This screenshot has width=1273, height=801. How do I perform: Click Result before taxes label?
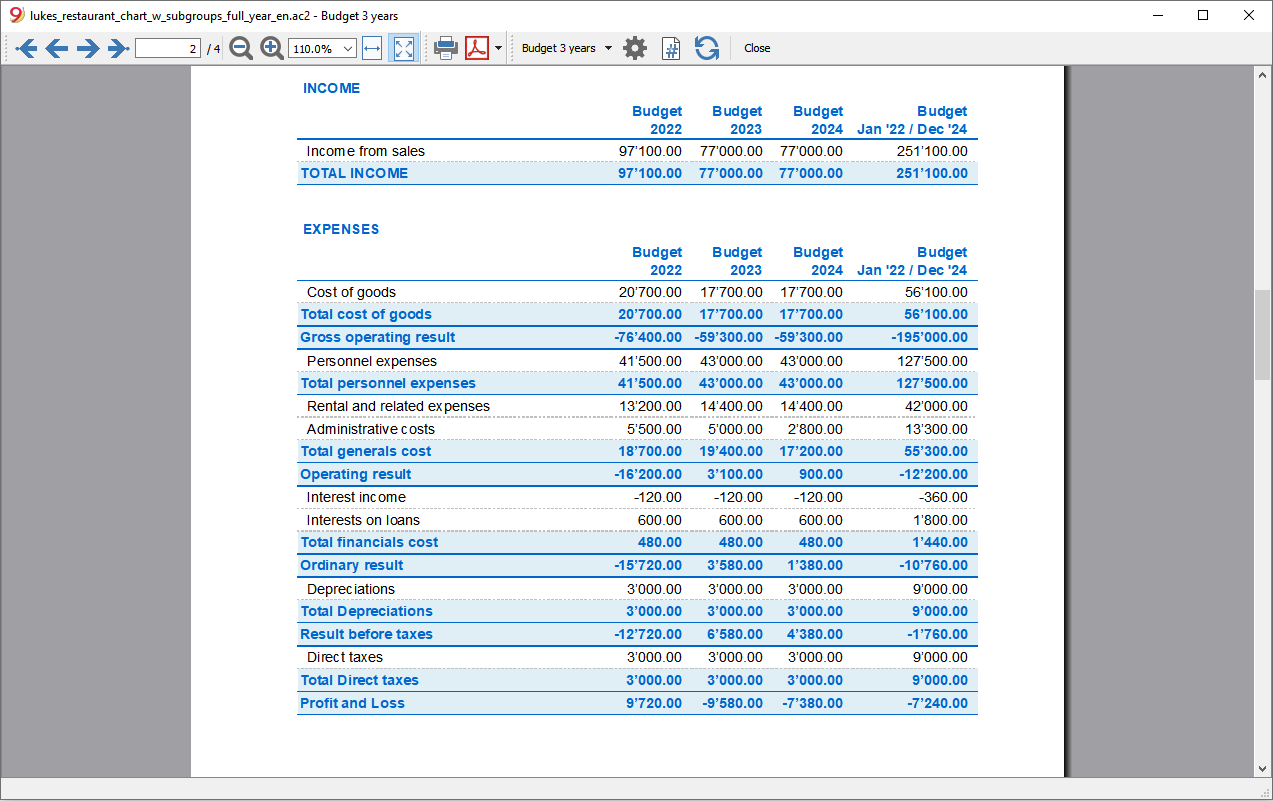click(366, 634)
